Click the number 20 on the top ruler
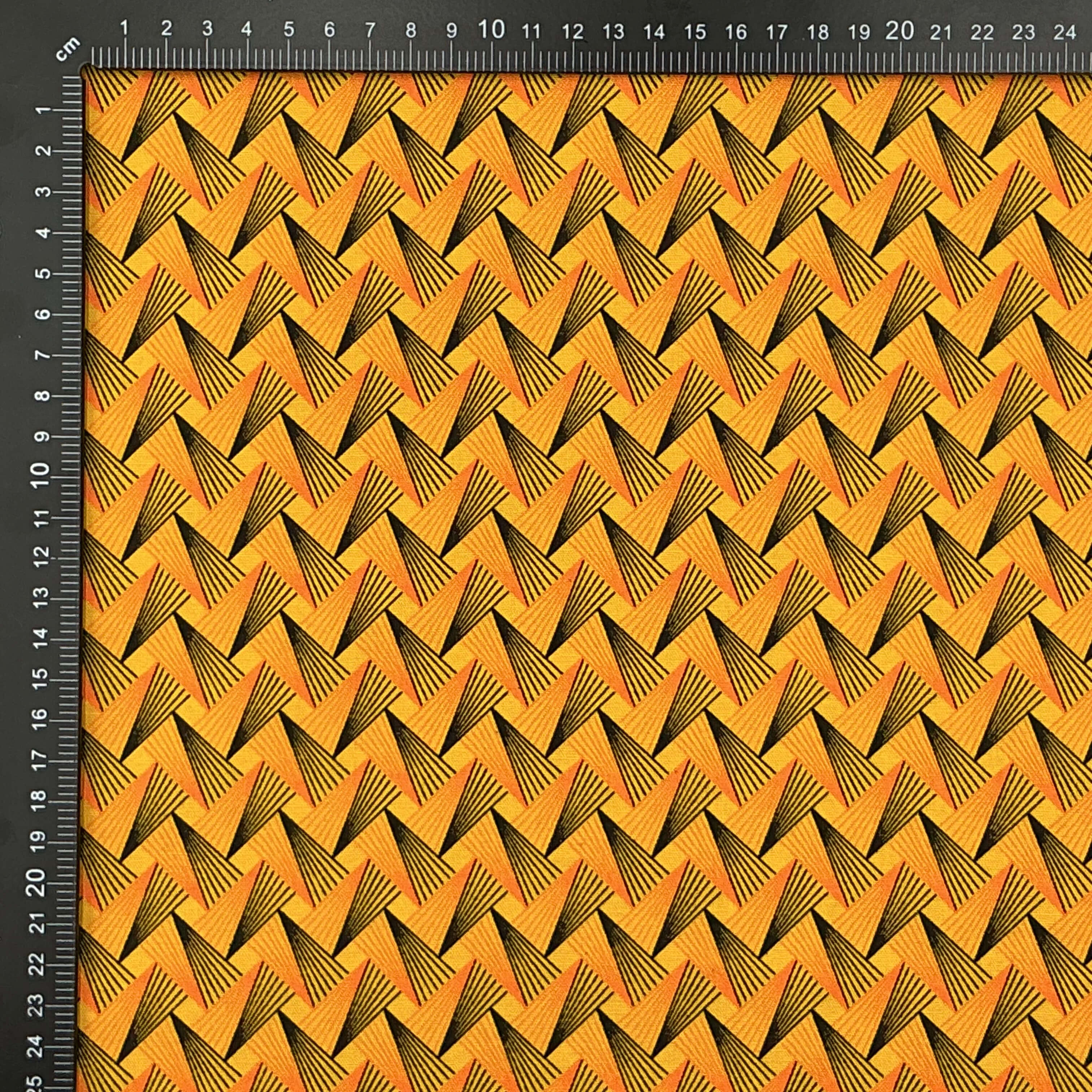Screen dimensions: 1092x1092 [x=900, y=31]
